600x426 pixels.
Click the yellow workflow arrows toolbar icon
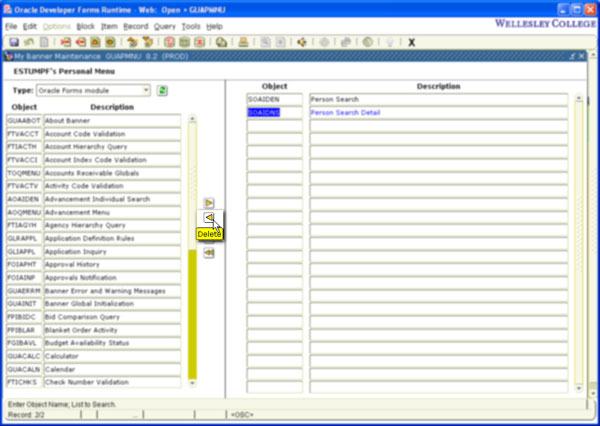(302, 42)
